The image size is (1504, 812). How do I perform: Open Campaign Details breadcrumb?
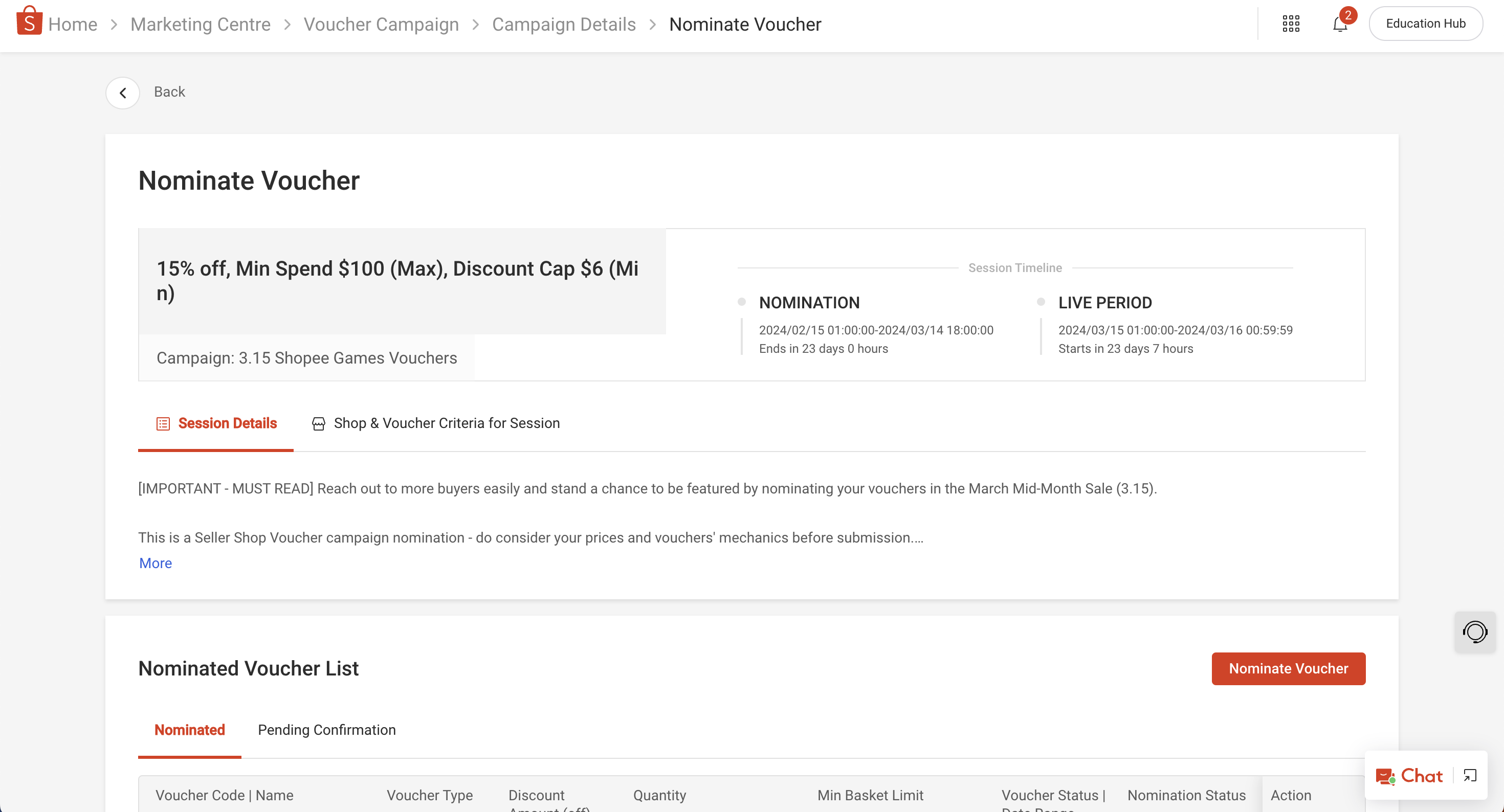point(563,25)
